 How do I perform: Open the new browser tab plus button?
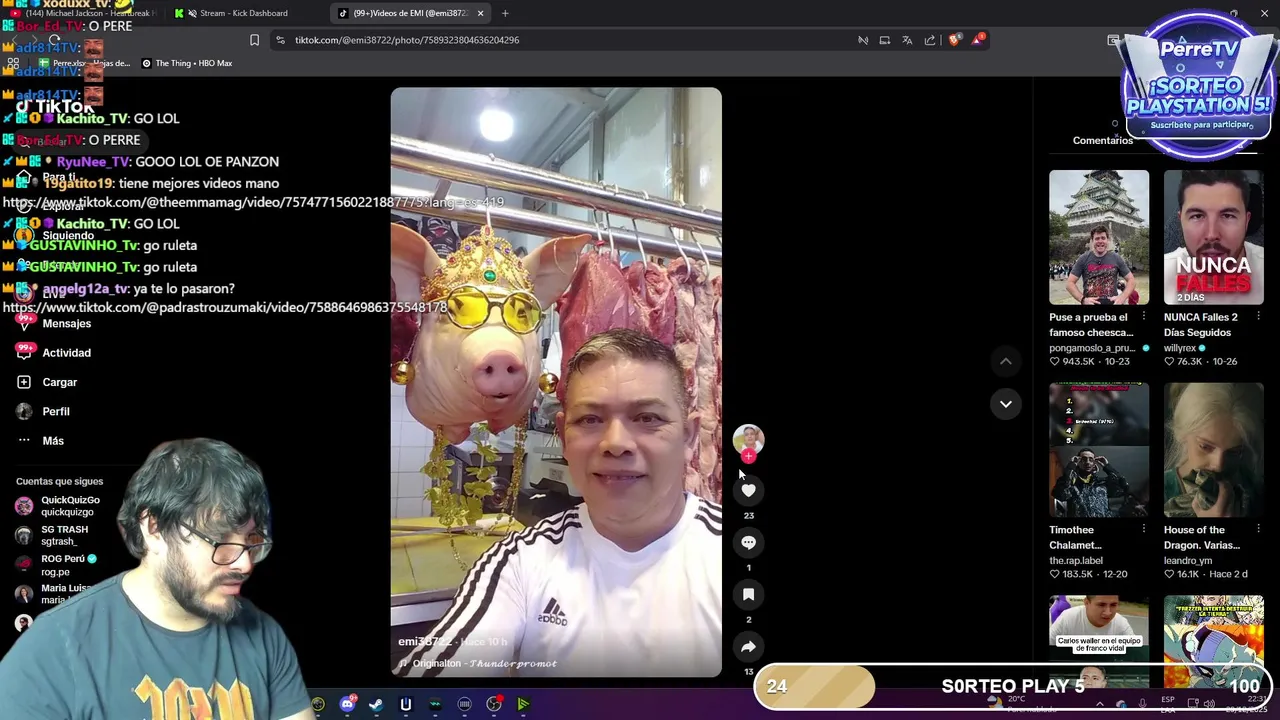point(505,13)
